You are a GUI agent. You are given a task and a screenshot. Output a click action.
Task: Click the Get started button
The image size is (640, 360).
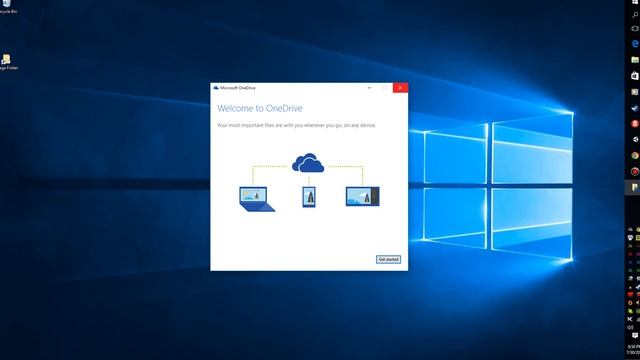(x=388, y=260)
